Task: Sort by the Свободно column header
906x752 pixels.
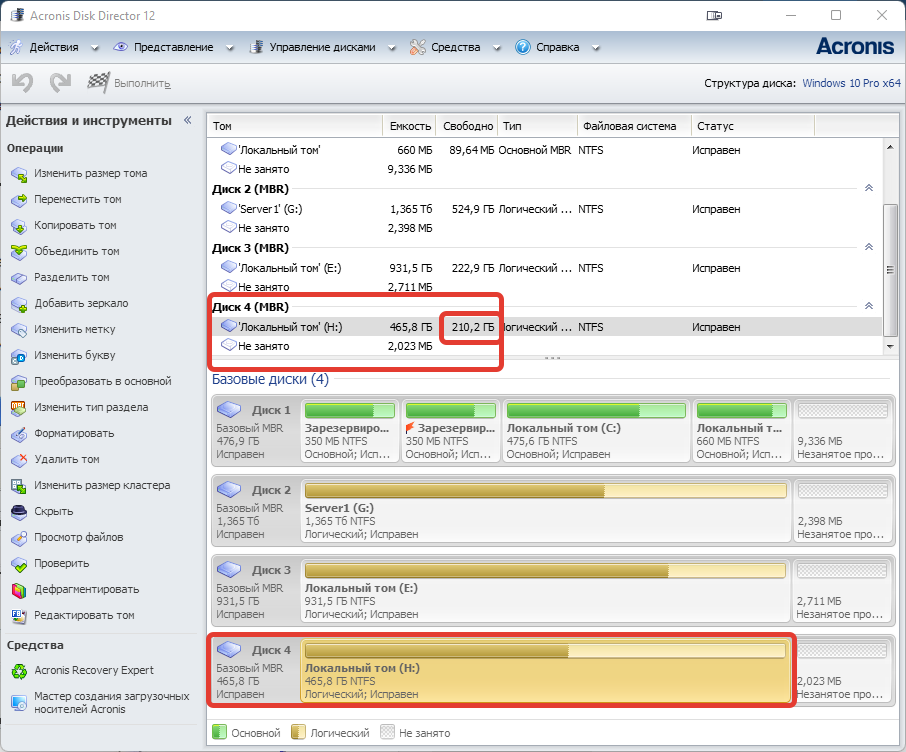Action: tap(467, 126)
